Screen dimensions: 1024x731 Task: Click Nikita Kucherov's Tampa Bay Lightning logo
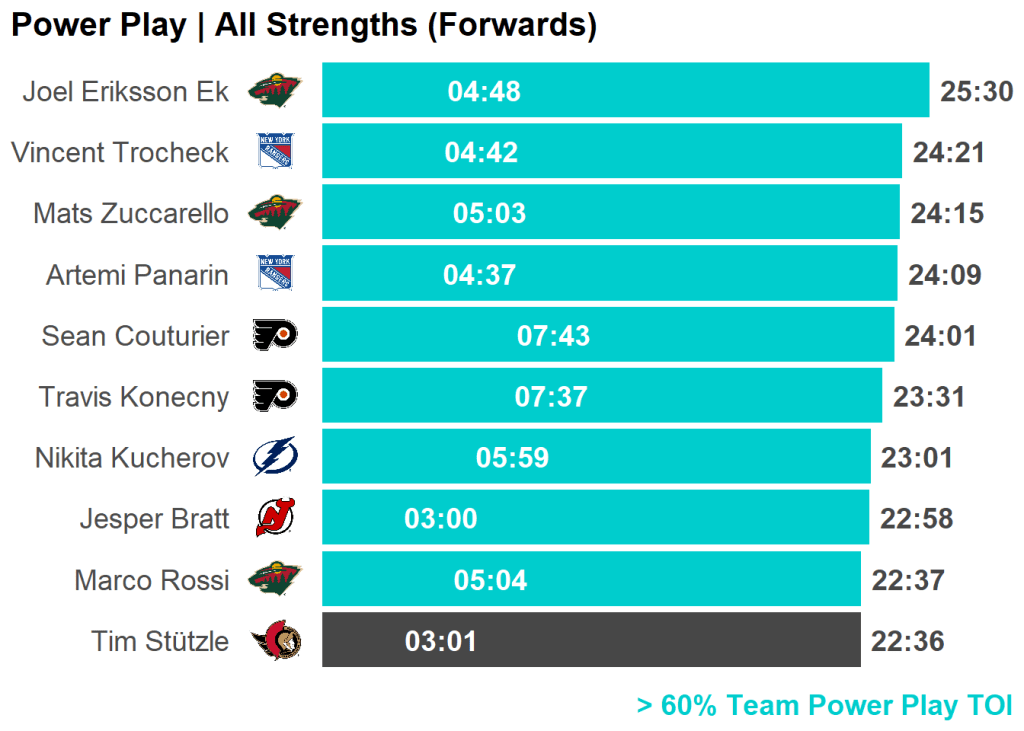tap(274, 458)
